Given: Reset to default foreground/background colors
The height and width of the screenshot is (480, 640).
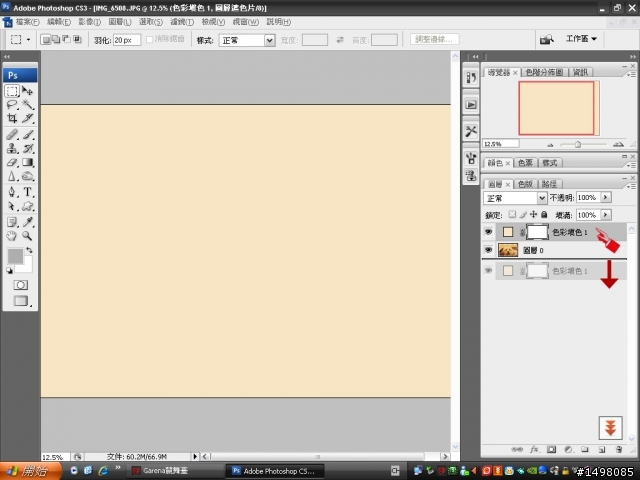Looking at the screenshot, I should (9, 270).
